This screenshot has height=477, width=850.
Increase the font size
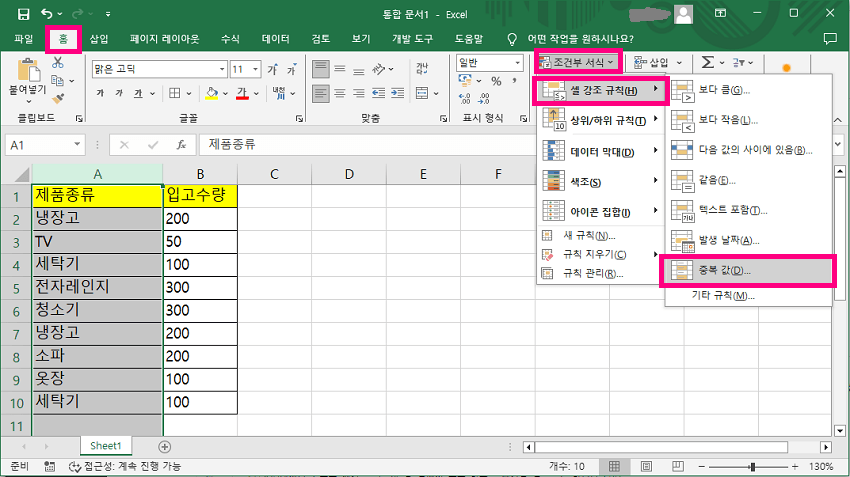coord(272,69)
